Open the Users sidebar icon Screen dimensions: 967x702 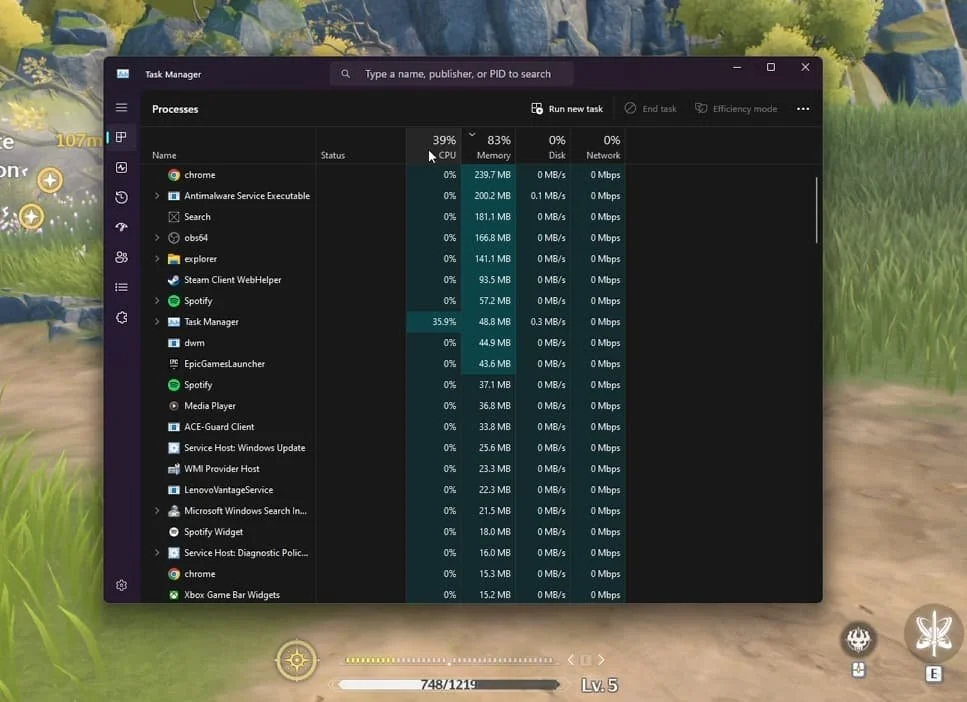pos(121,257)
